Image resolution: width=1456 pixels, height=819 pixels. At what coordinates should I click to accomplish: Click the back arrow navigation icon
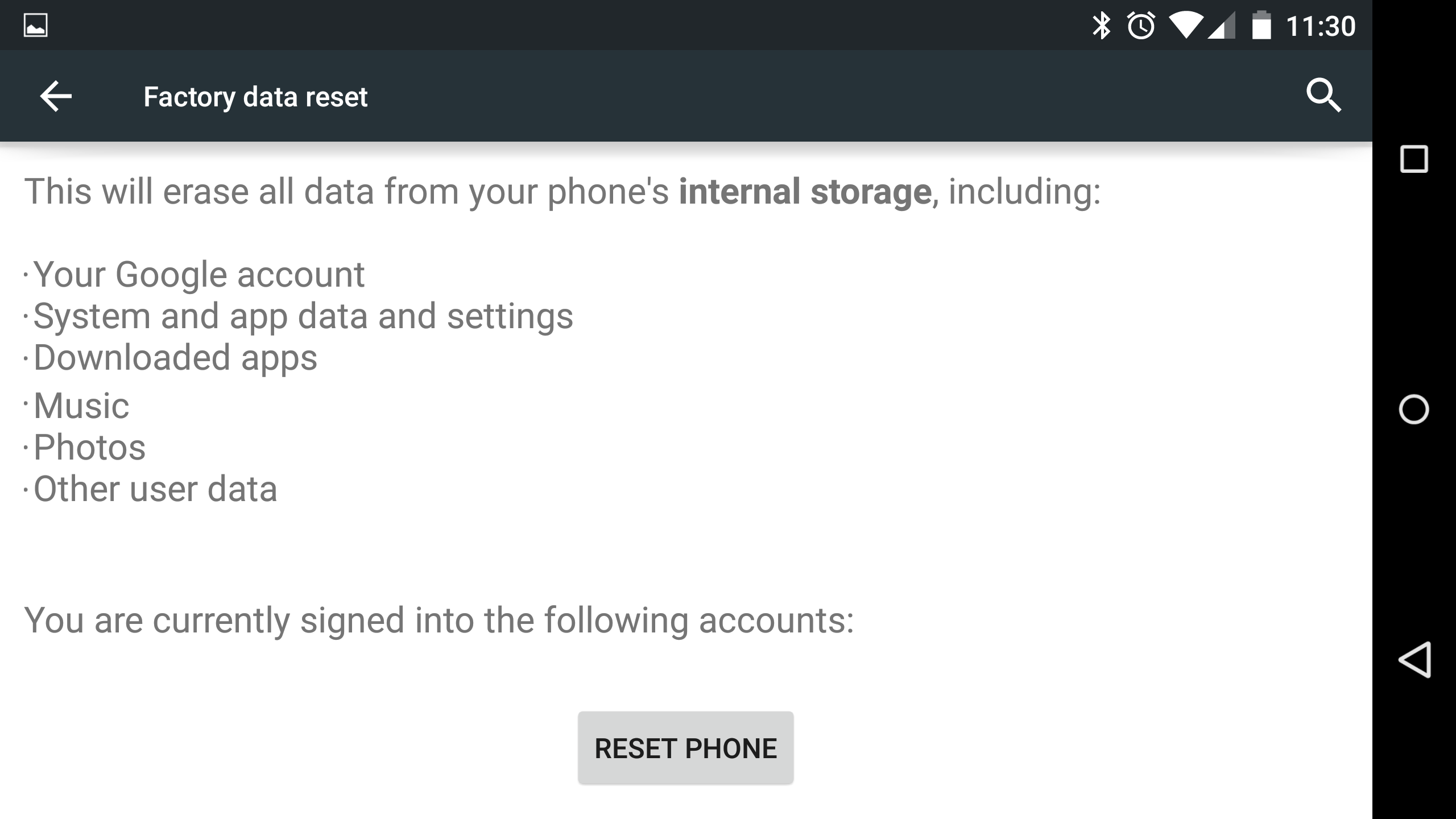click(x=55, y=95)
